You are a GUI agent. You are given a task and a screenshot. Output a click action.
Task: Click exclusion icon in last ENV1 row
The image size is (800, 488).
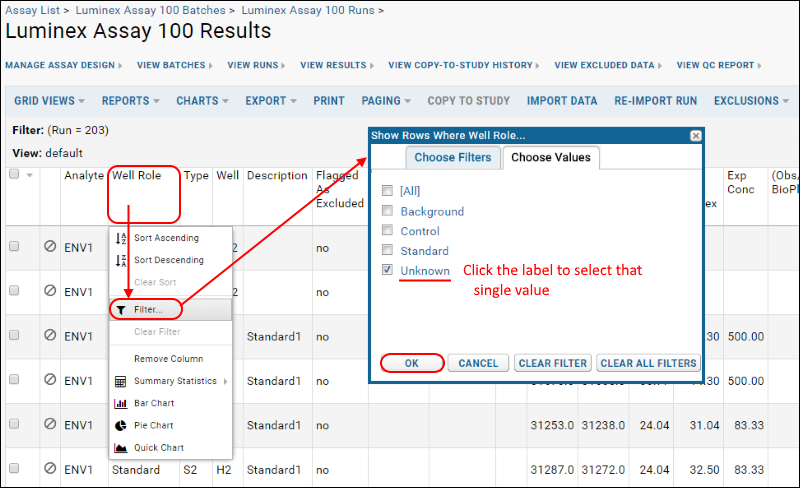[50, 468]
